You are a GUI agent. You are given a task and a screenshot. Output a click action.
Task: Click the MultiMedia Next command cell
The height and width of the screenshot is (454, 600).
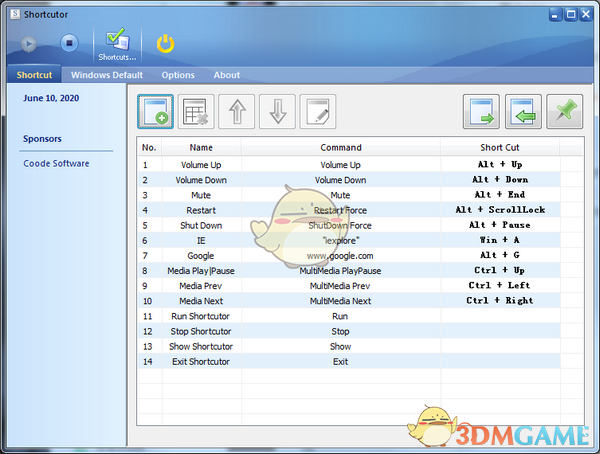[341, 301]
